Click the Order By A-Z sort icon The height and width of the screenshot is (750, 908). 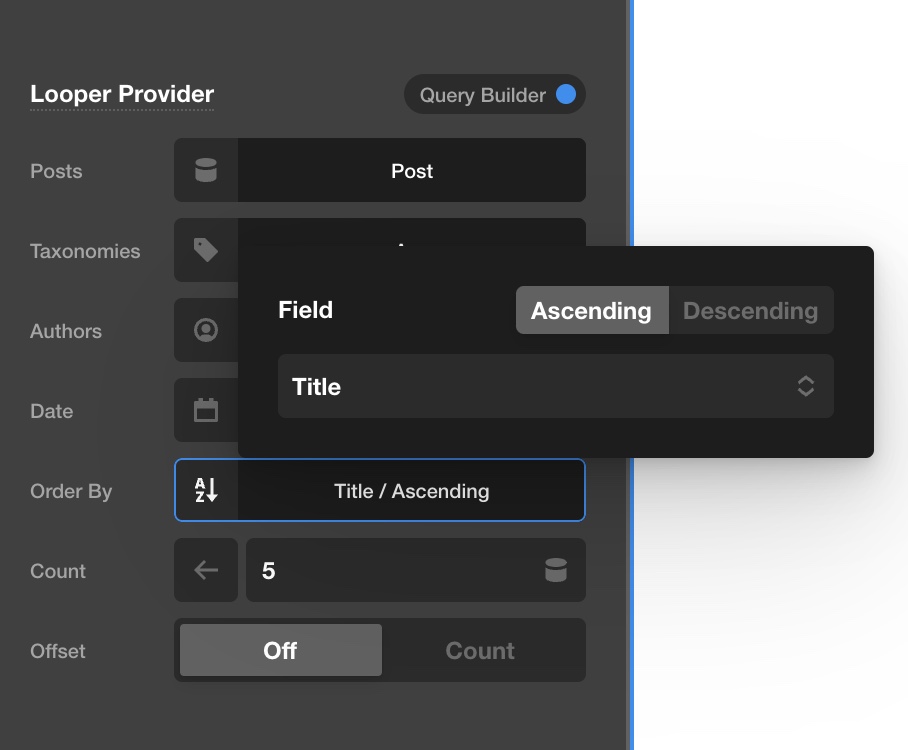tap(206, 490)
